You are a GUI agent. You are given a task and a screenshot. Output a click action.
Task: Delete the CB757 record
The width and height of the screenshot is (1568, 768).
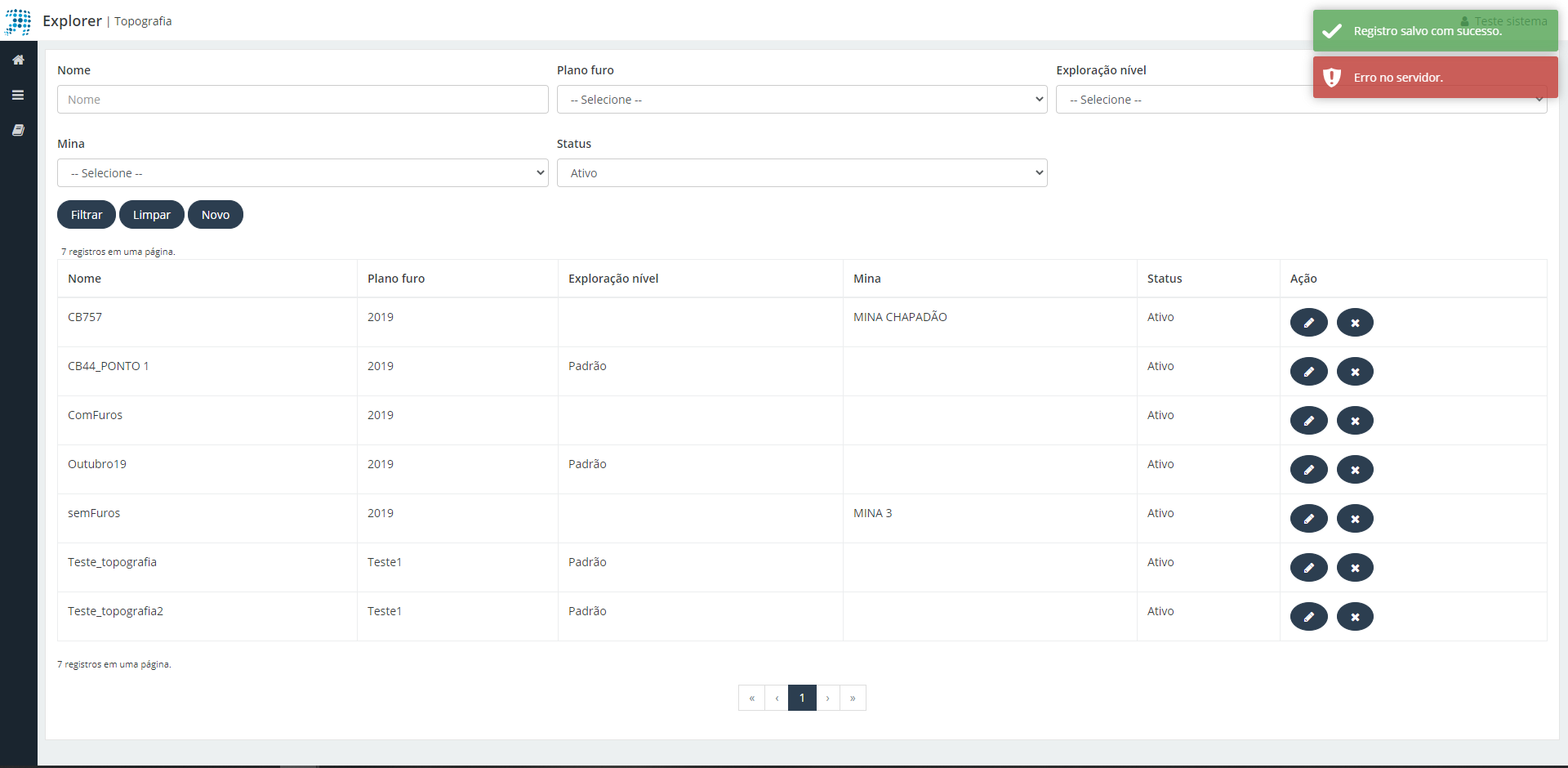point(1355,323)
